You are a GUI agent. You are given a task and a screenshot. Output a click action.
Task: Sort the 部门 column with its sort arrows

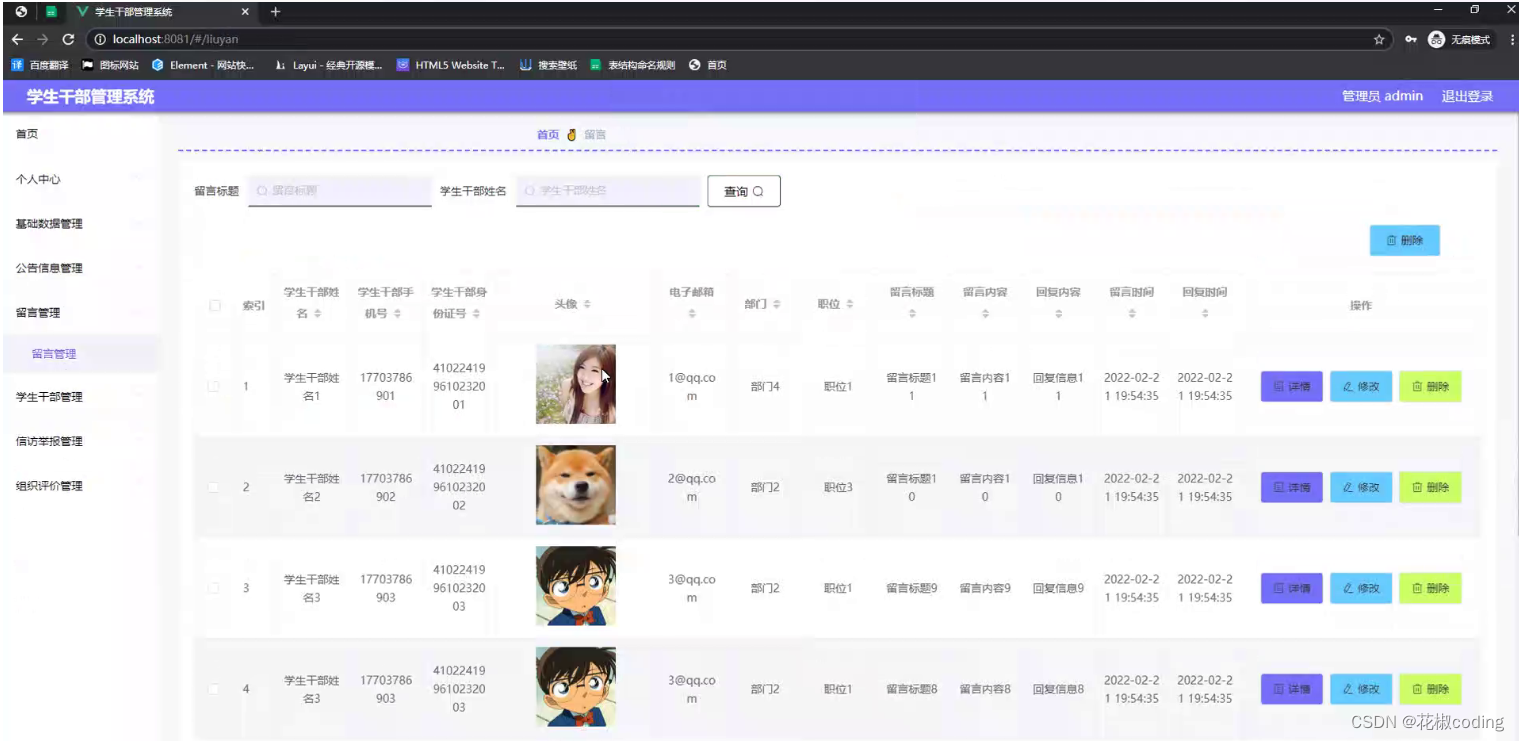click(779, 303)
